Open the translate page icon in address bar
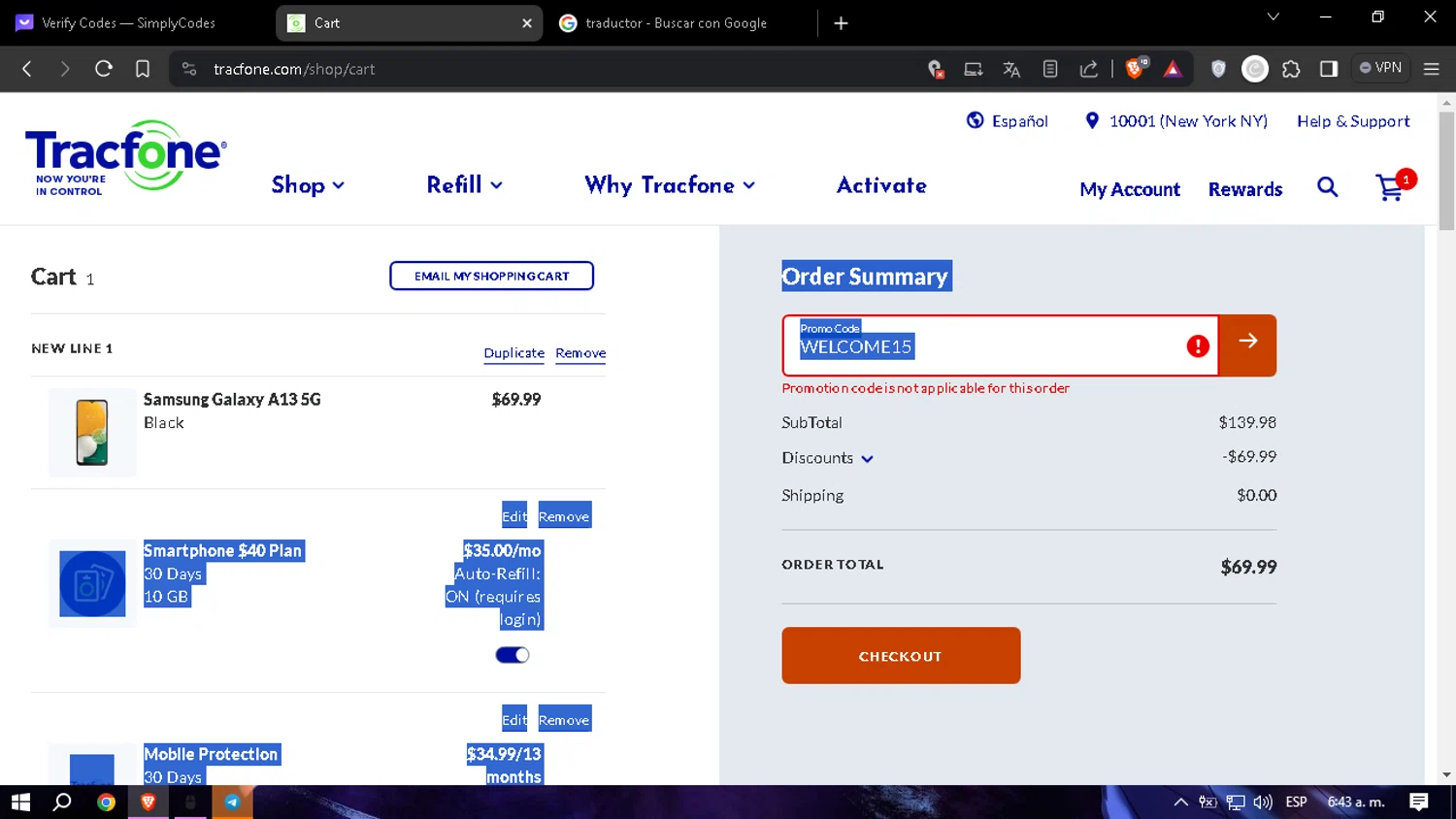Screen dimensions: 1456x819 1011,69
